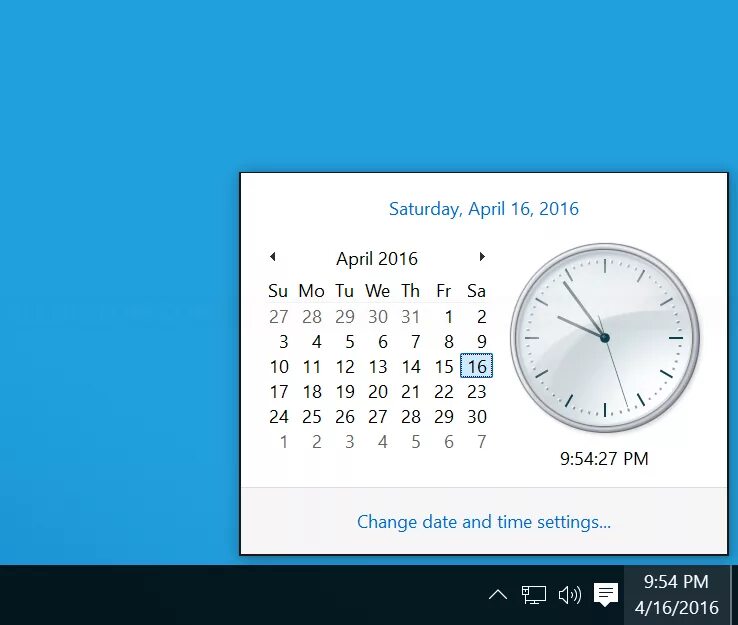This screenshot has height=625, width=738.
Task: Open the volume speaker tray icon
Action: coord(570,595)
